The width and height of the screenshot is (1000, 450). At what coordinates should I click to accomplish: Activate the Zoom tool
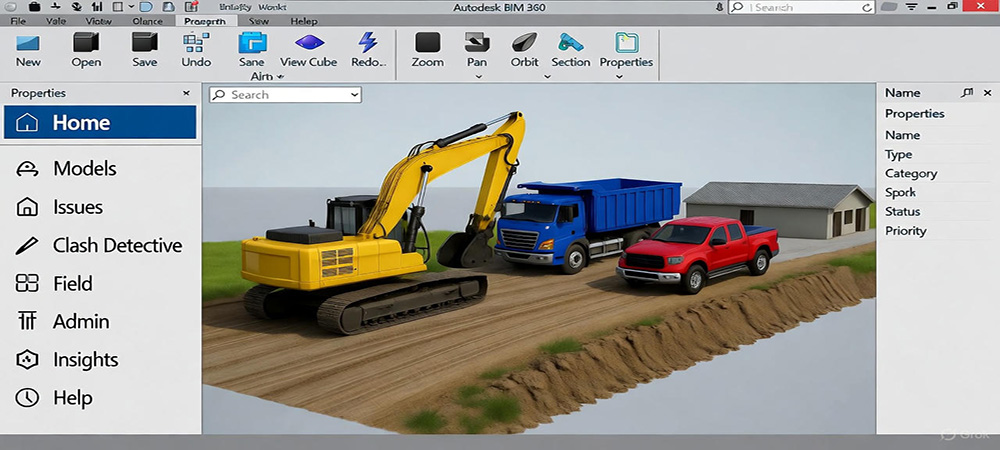pos(427,44)
